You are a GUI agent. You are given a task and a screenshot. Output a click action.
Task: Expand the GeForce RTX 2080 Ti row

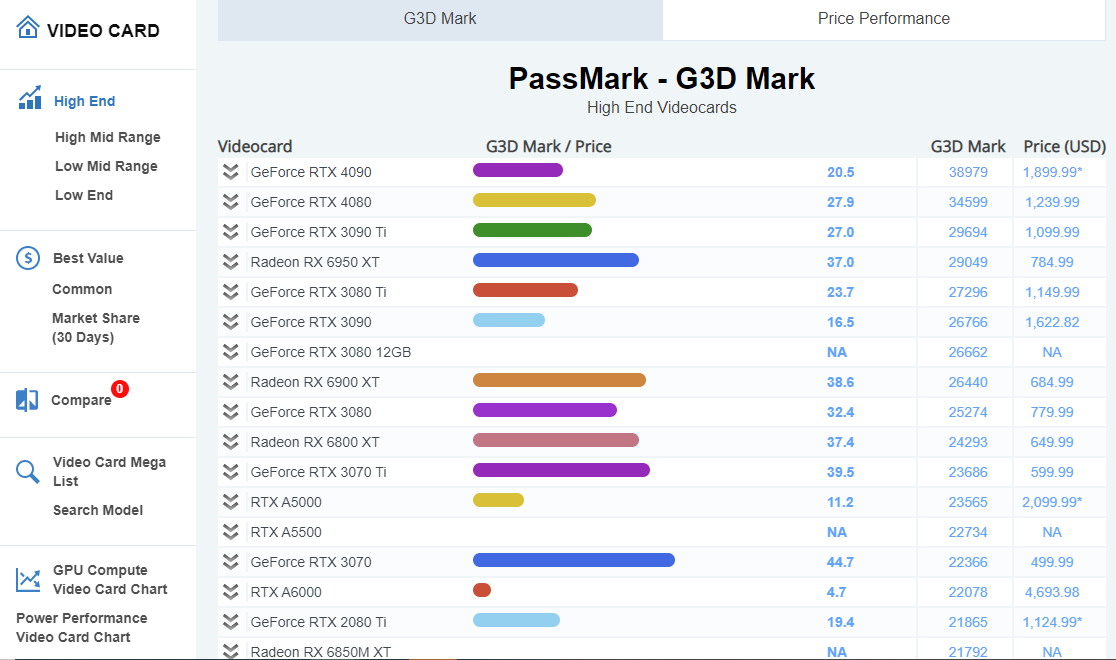(230, 622)
